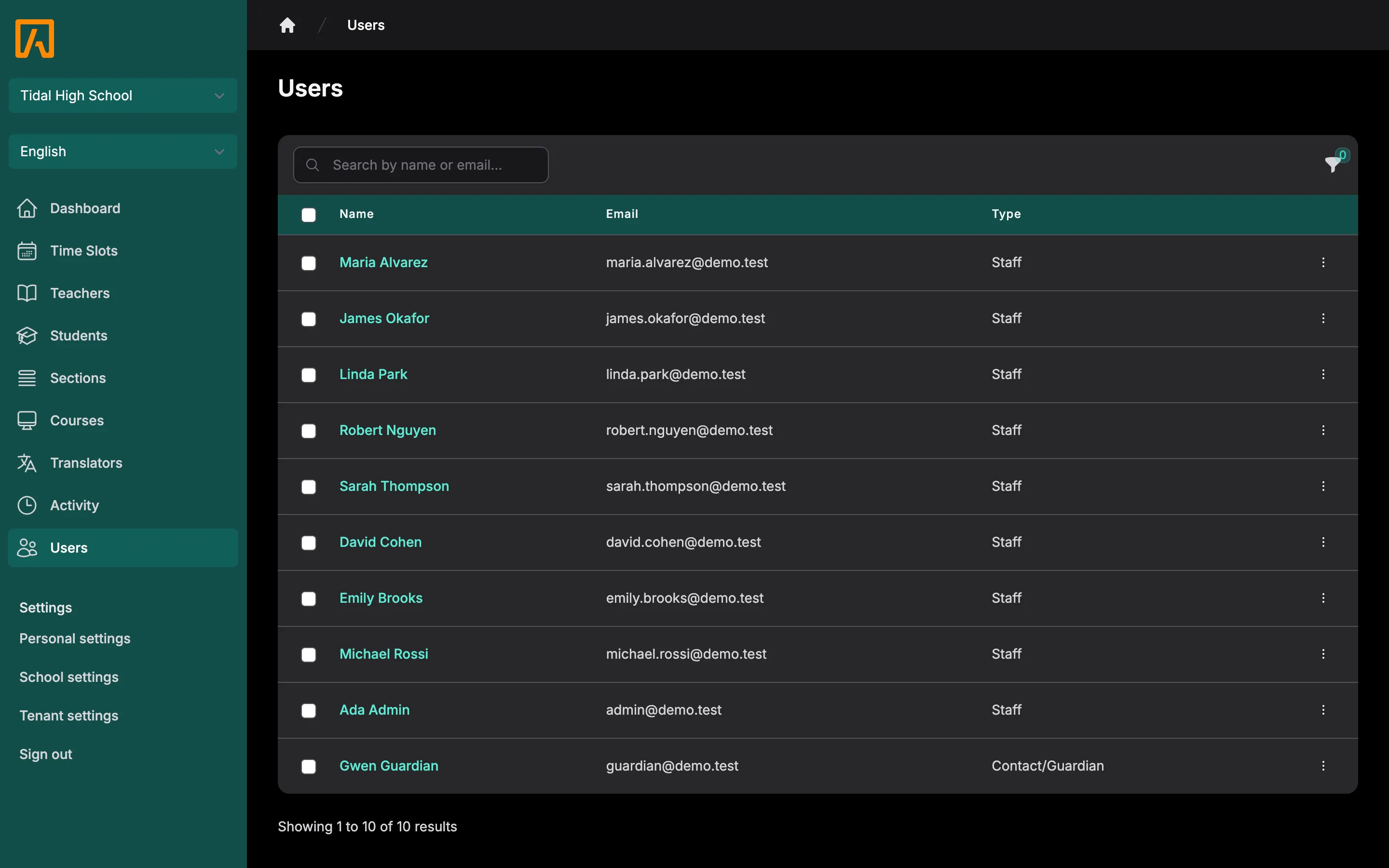Click the orange app logo

34,39
